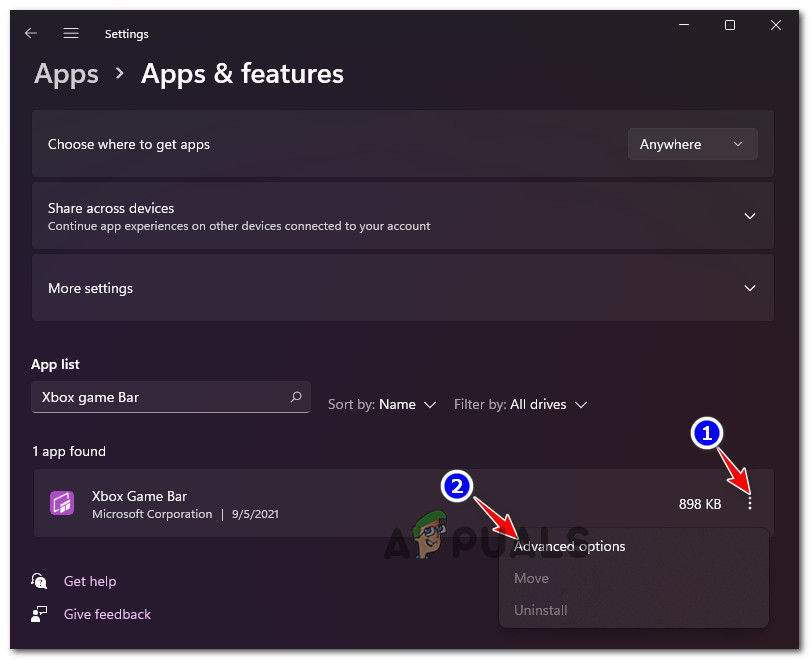Click the Get help headset icon

click(x=39, y=581)
